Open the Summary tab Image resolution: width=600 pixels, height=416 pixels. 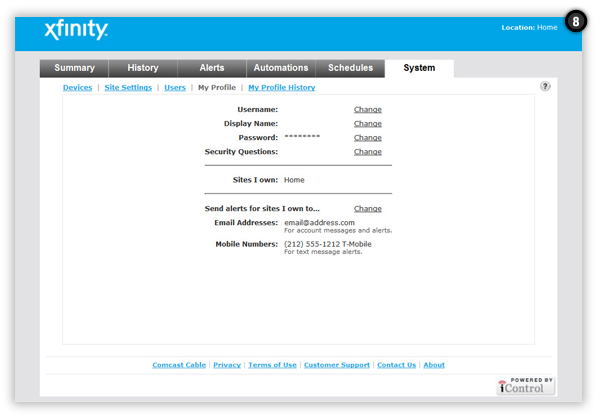click(74, 68)
